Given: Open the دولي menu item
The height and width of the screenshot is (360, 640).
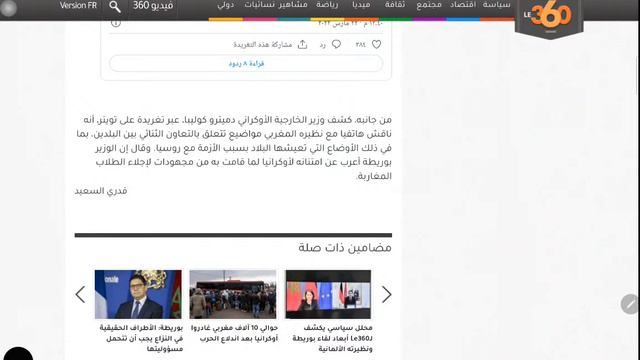Looking at the screenshot, I should click(226, 5).
